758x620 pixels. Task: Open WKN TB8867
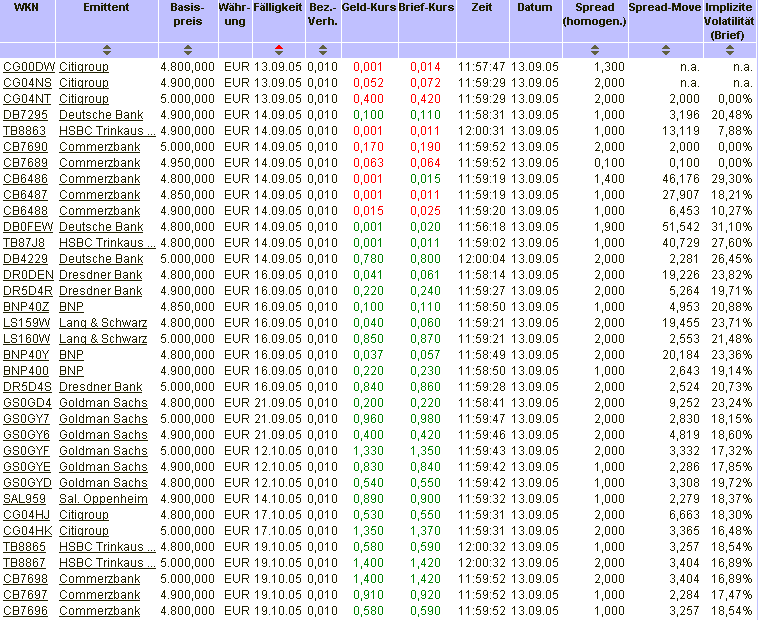coord(25,562)
